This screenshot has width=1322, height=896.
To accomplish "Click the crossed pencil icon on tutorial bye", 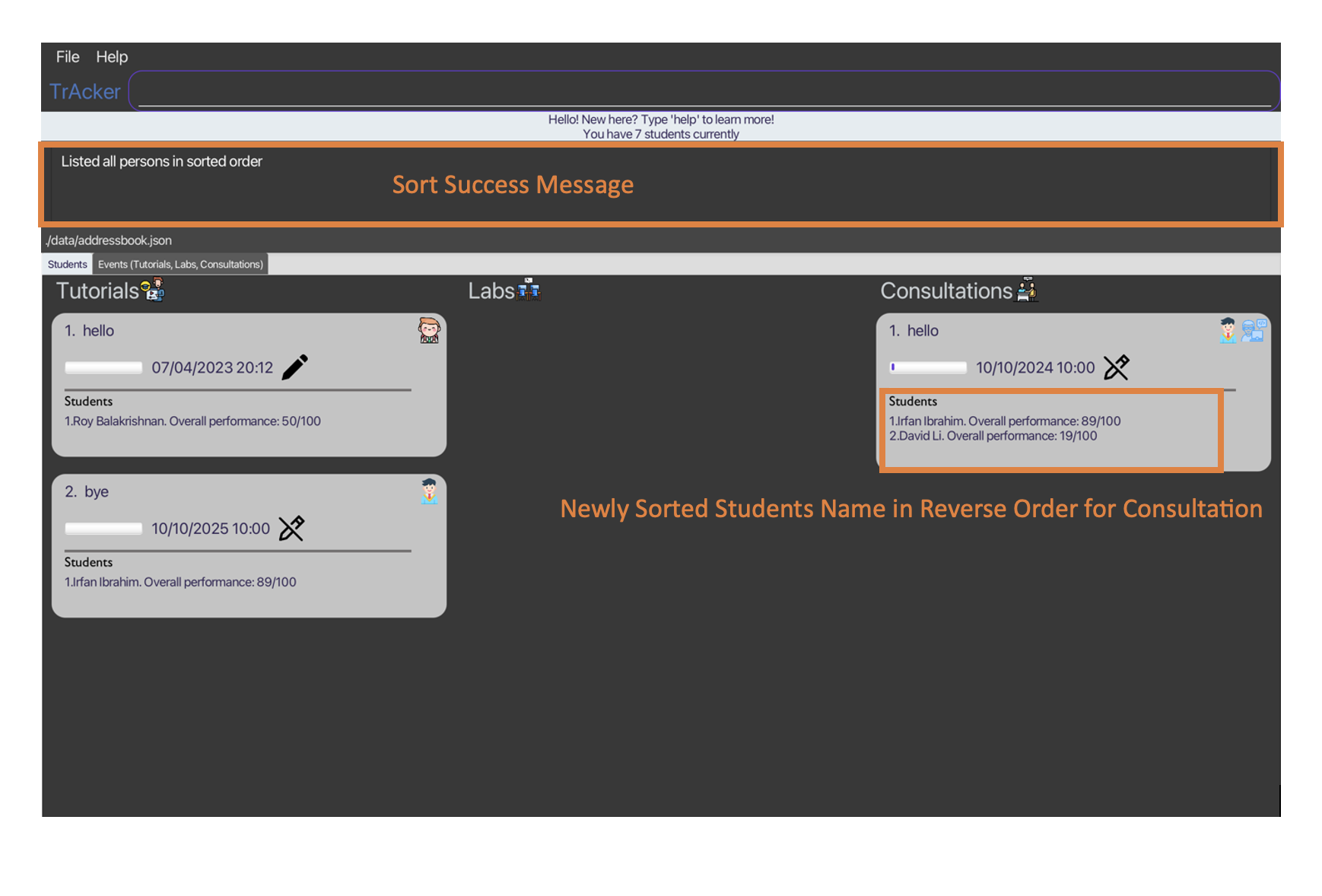I will pos(291,528).
